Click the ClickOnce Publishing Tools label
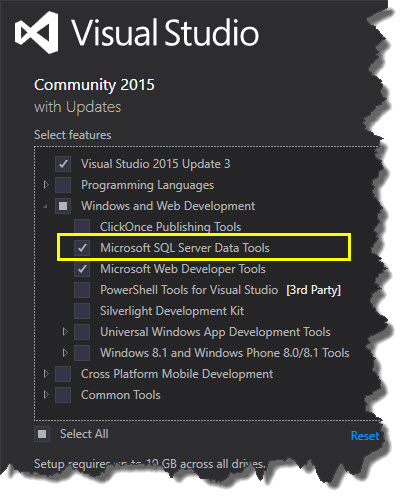Screen dimensions: 410x504 point(171,227)
